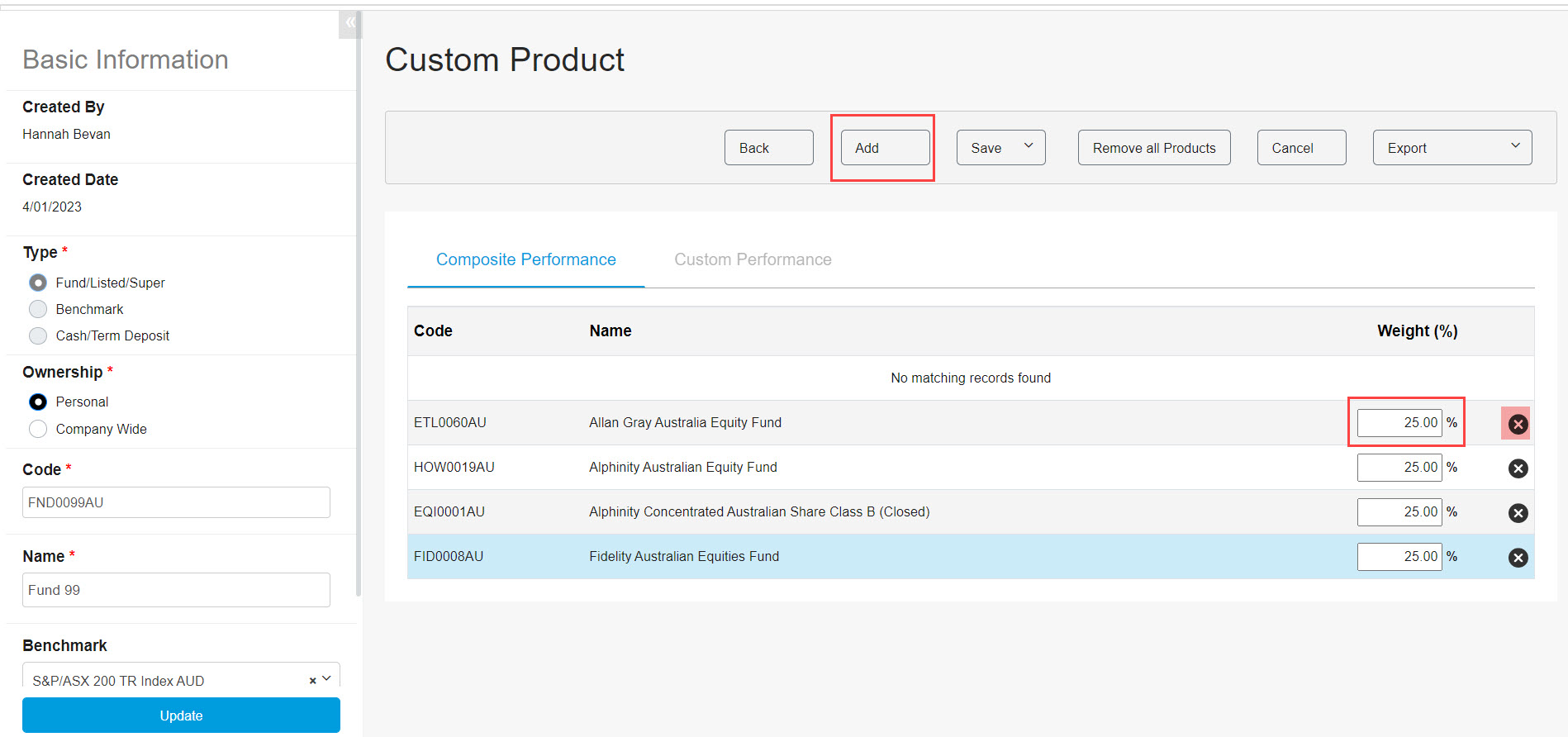
Task: Expand the Export dropdown
Action: (x=1452, y=147)
